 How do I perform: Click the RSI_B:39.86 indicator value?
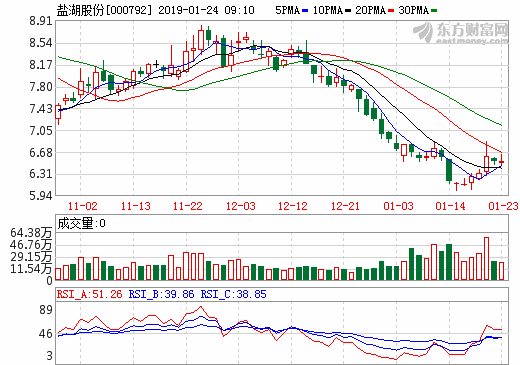161,294
